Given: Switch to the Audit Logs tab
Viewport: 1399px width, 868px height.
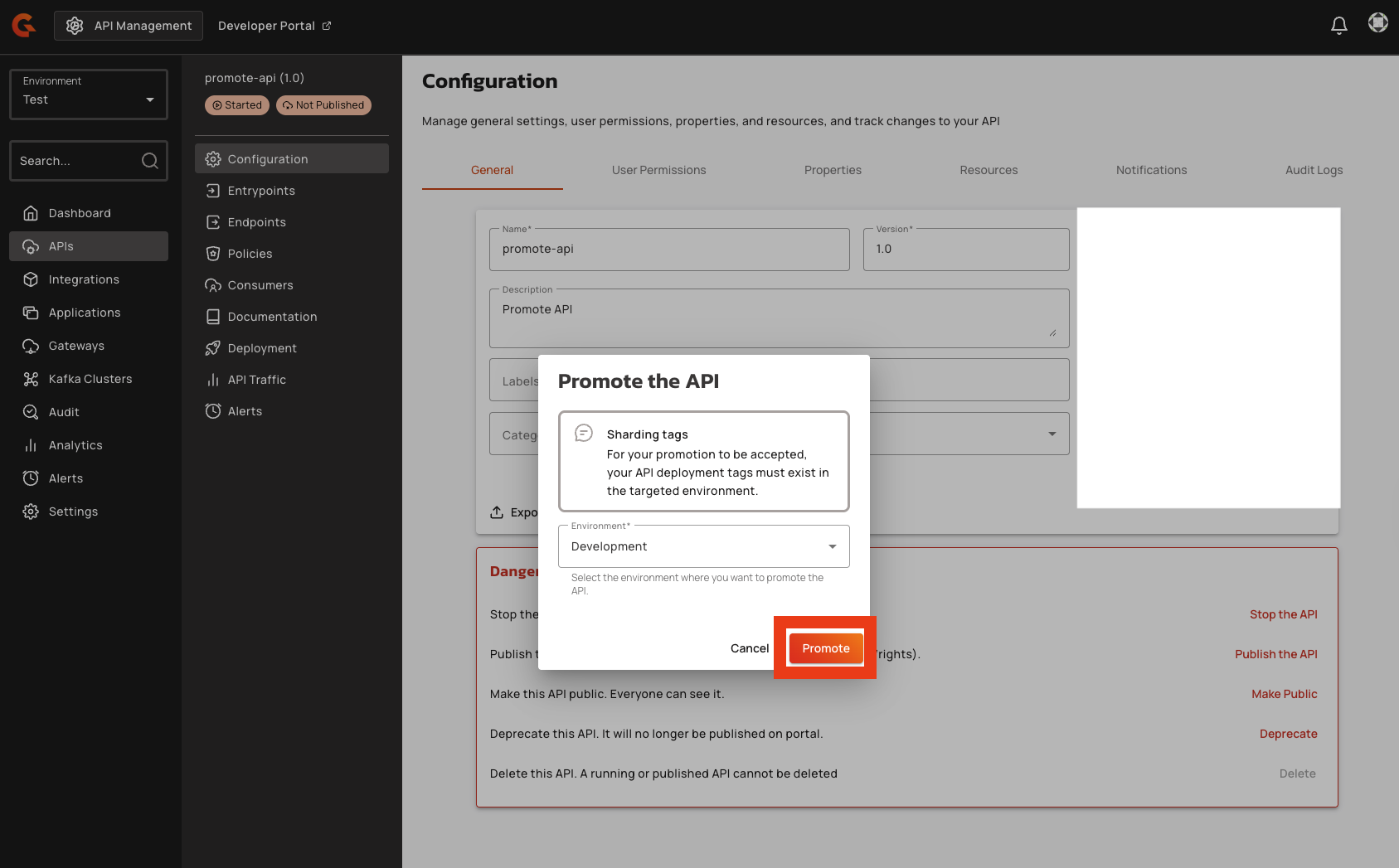Looking at the screenshot, I should [1314, 170].
